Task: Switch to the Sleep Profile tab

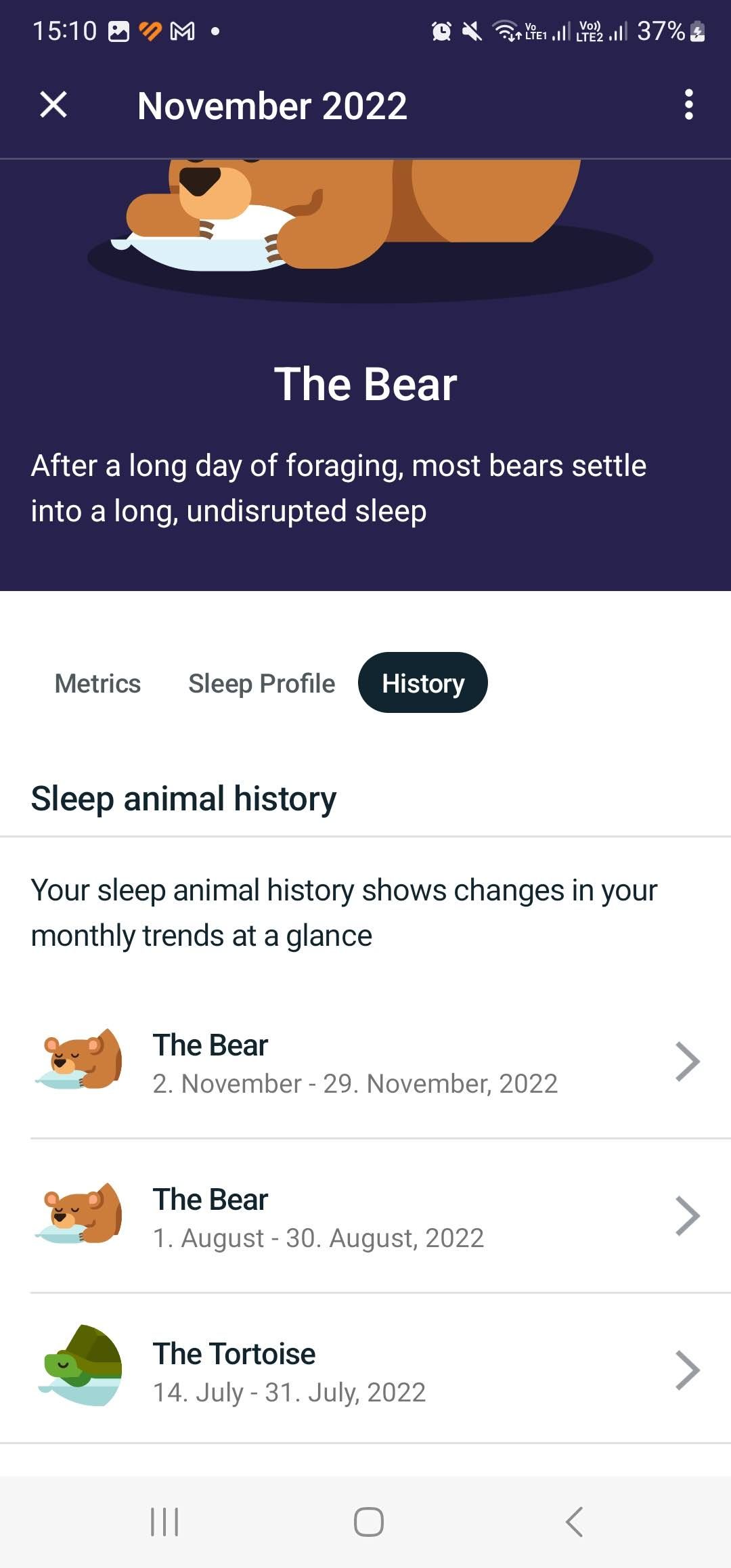Action: [x=261, y=683]
